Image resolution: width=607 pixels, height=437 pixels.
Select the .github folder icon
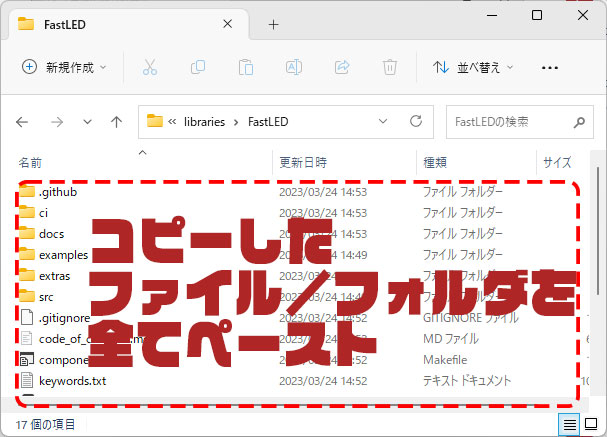[27, 191]
